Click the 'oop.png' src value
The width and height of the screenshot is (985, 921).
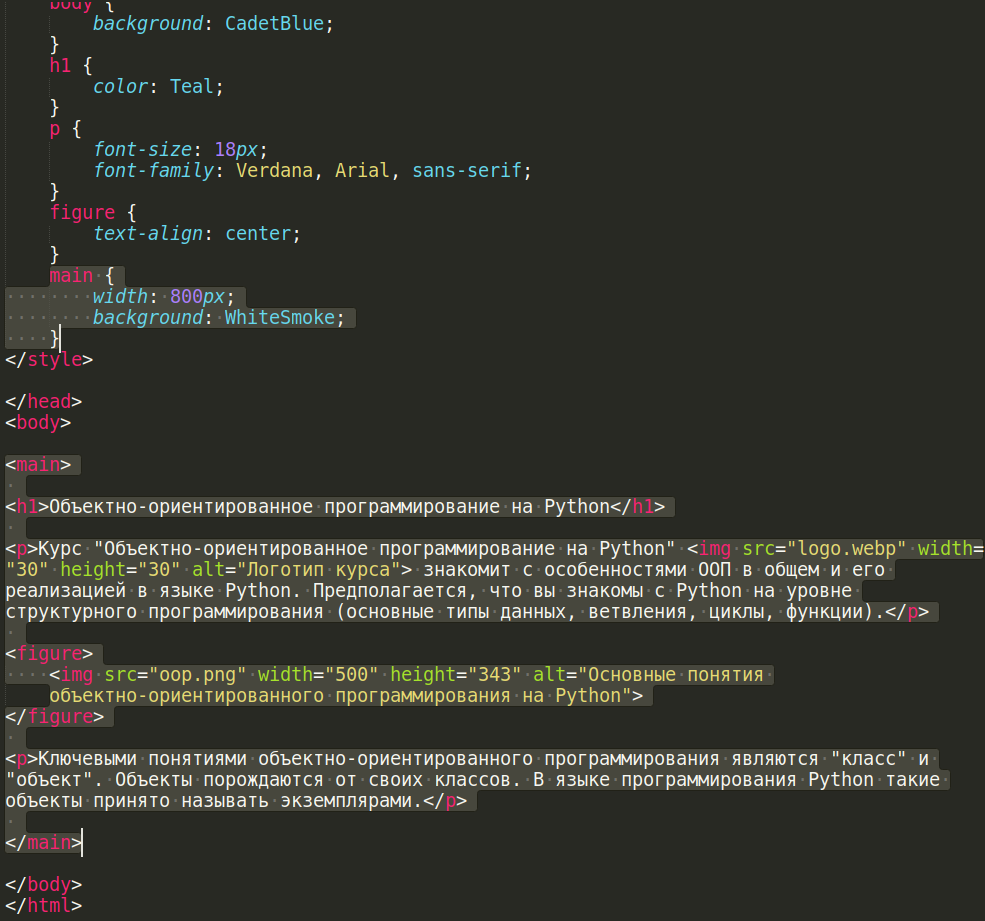click(x=198, y=675)
